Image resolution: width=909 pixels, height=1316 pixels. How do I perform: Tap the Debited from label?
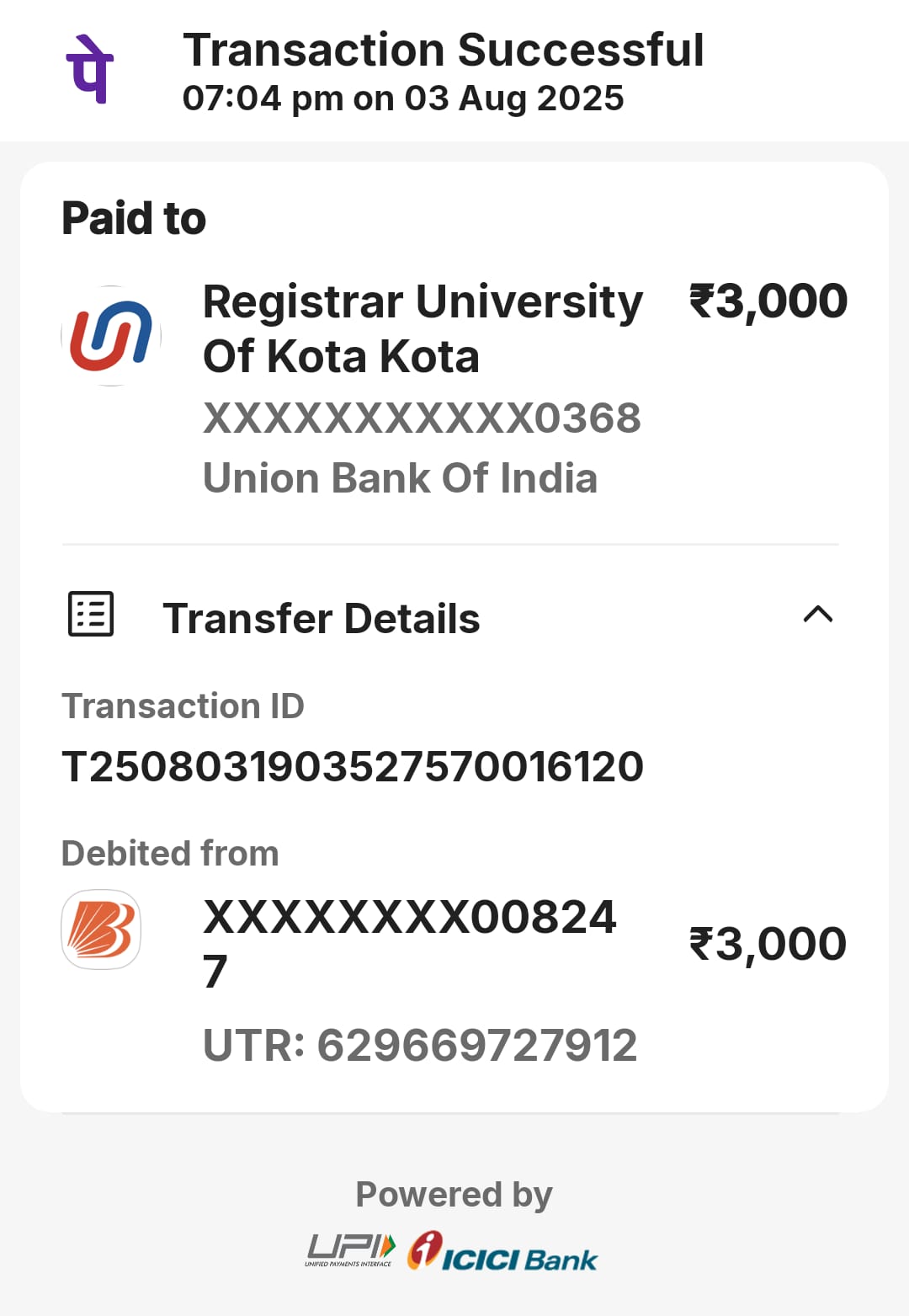(170, 853)
